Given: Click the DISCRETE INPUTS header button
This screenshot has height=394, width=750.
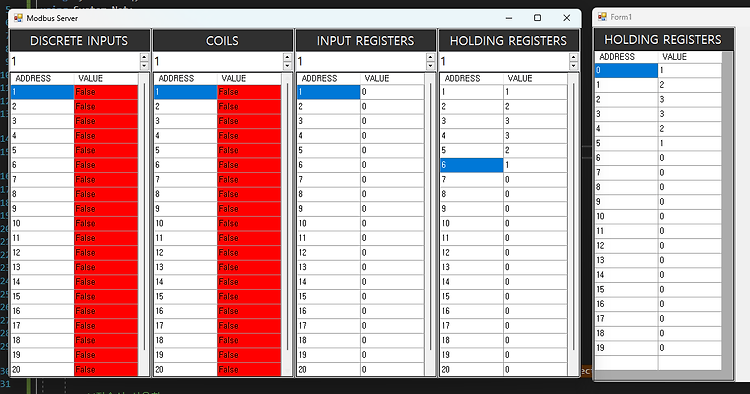Looking at the screenshot, I should pyautogui.click(x=79, y=41).
